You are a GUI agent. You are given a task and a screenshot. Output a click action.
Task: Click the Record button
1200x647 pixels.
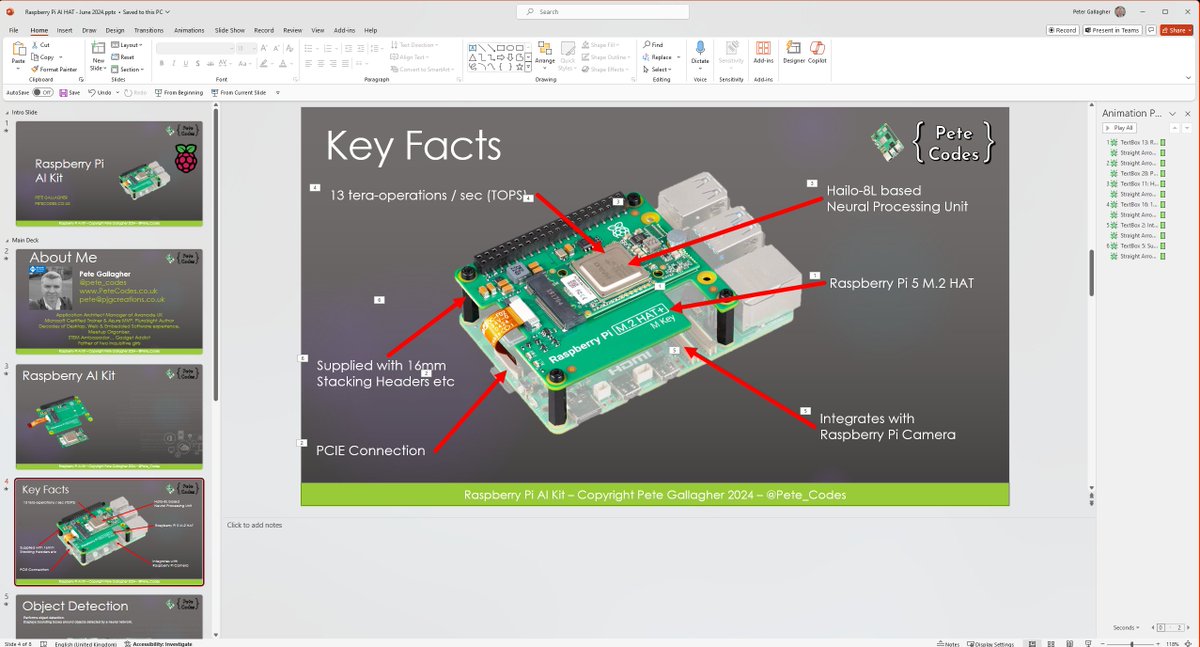click(1063, 30)
